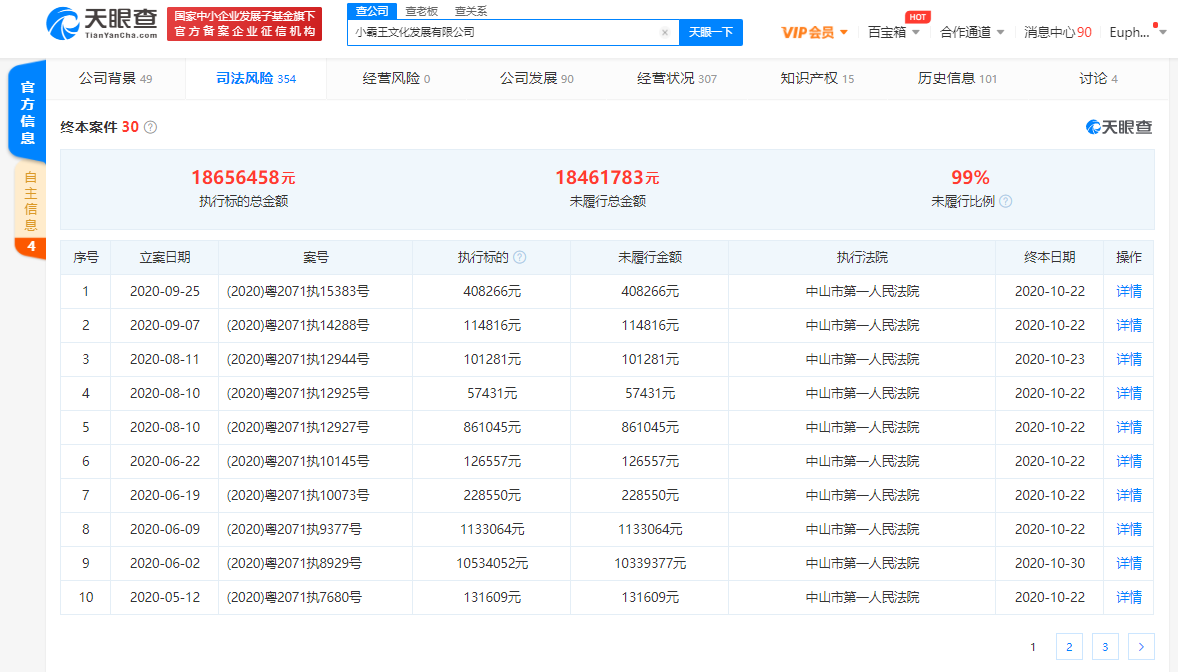This screenshot has height=672, width=1178.
Task: Click 立案日期 column header
Action: coord(165,257)
